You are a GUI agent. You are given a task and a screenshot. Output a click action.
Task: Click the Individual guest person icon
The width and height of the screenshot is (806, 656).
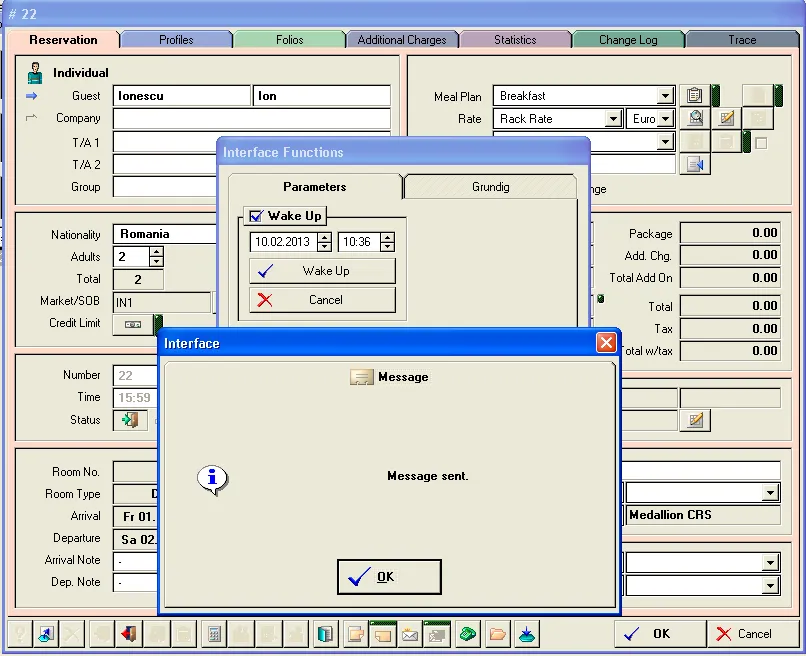(35, 72)
